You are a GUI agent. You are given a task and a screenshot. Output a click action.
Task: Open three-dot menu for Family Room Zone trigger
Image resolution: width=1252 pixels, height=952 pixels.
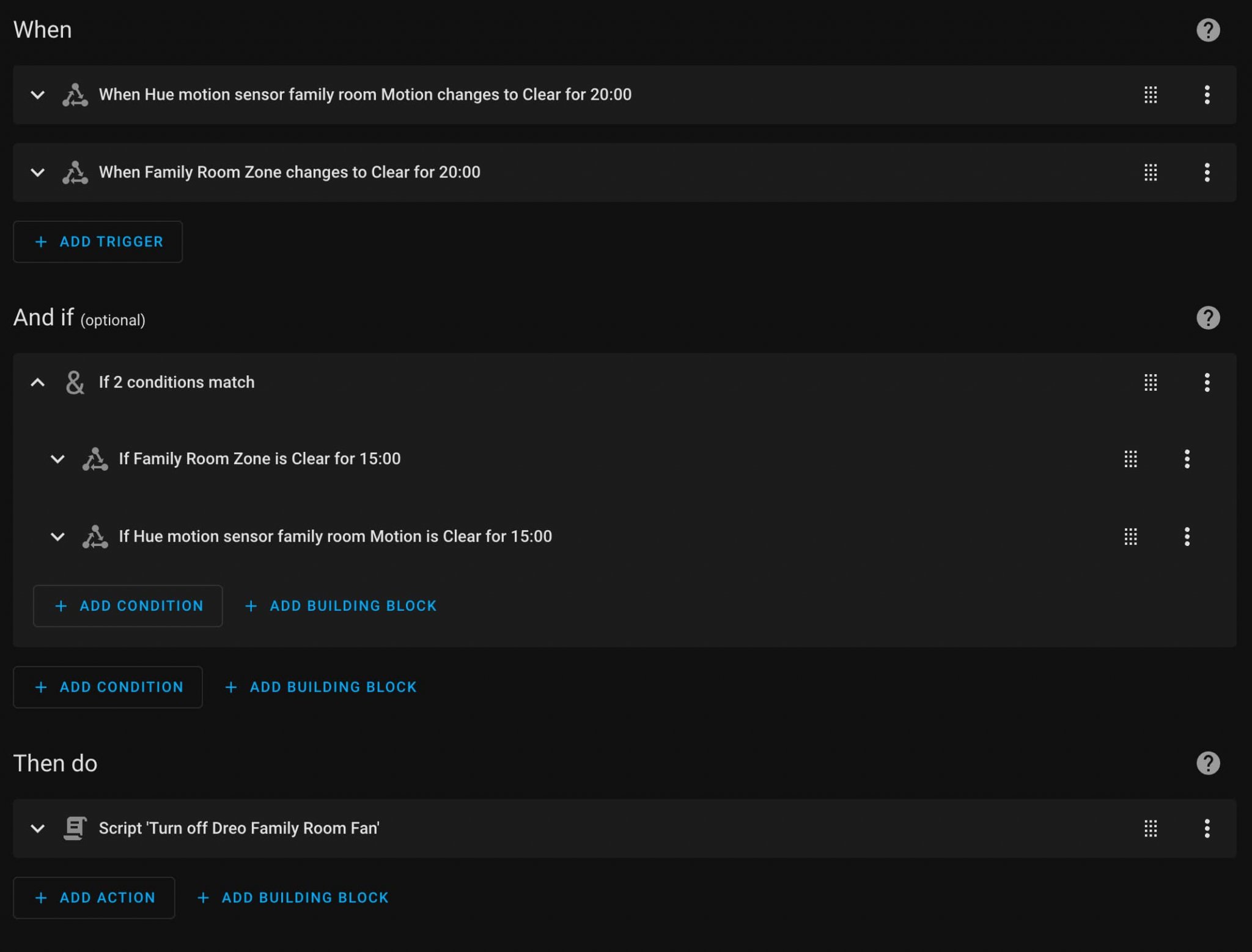pyautogui.click(x=1207, y=172)
